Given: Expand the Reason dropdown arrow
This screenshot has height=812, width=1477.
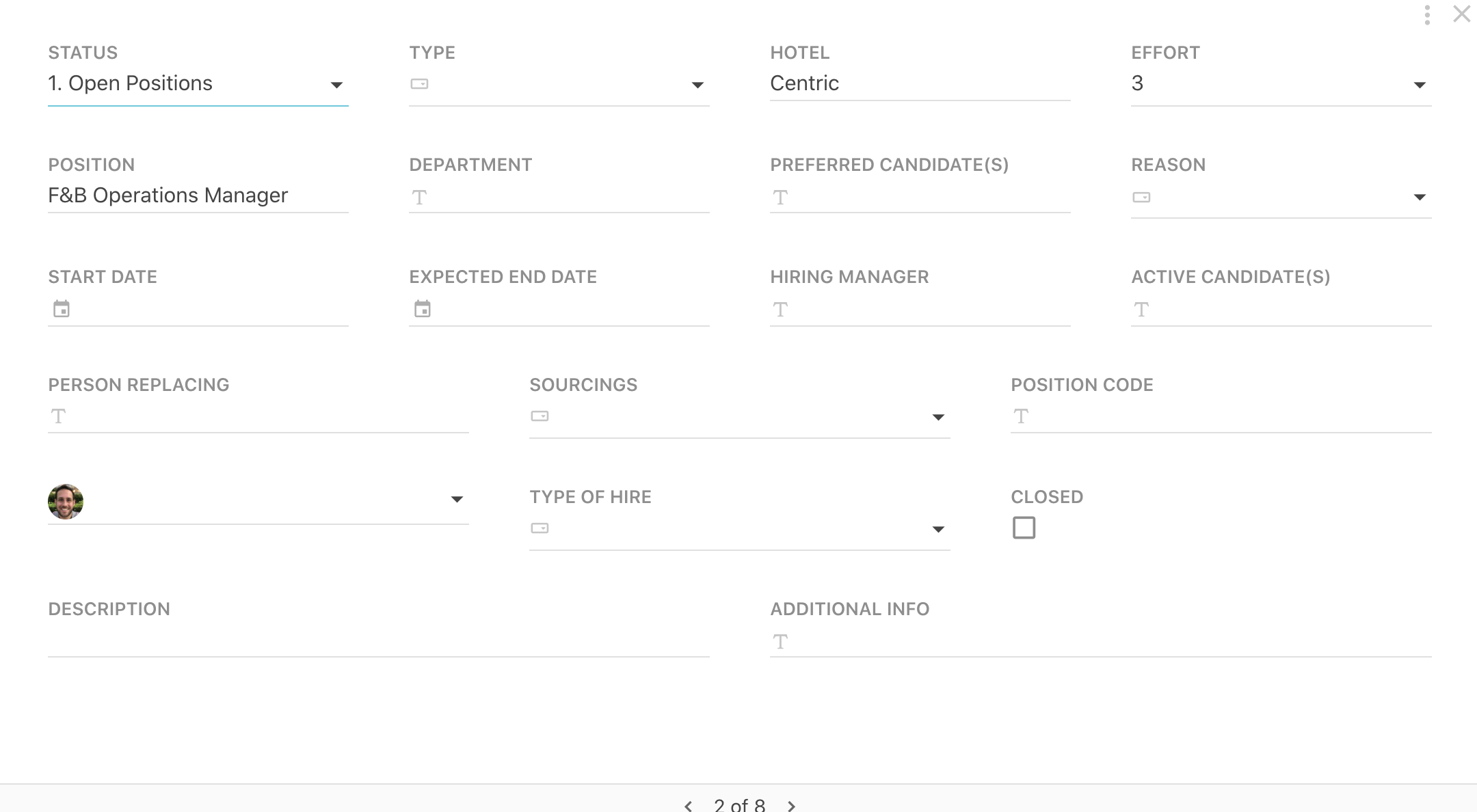Looking at the screenshot, I should pyautogui.click(x=1420, y=197).
